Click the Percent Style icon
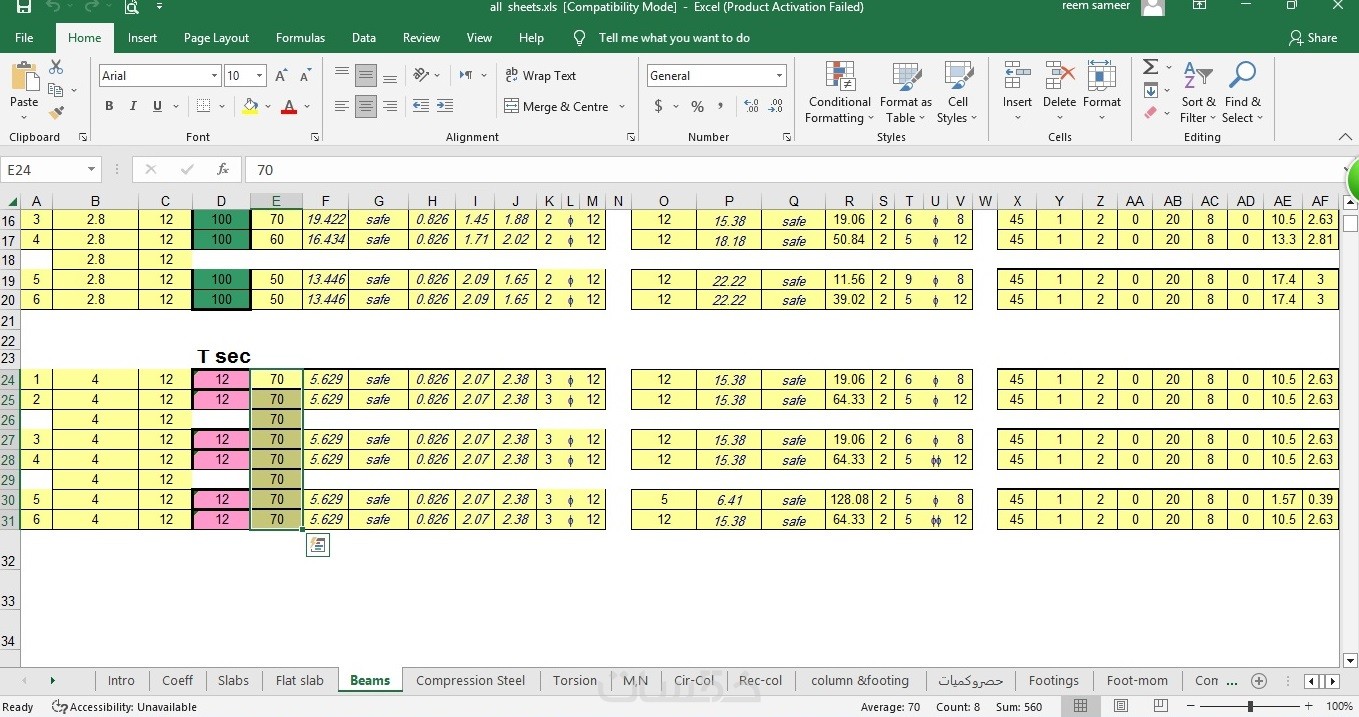Image resolution: width=1359 pixels, height=717 pixels. pyautogui.click(x=697, y=106)
